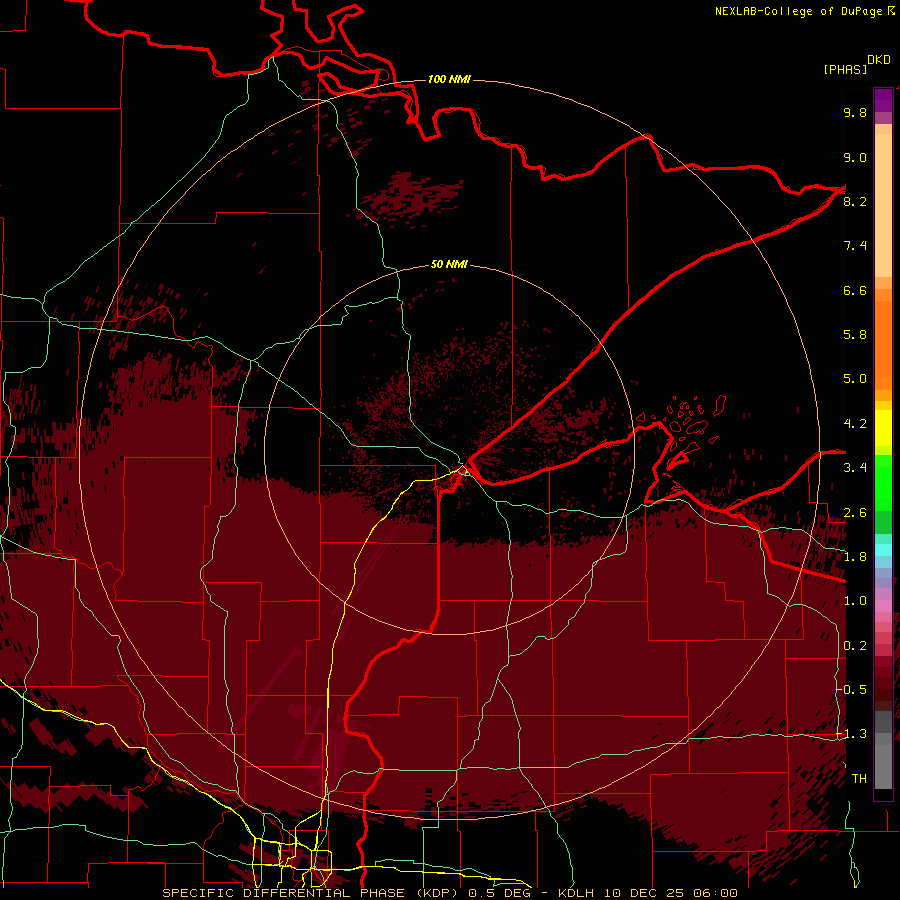Click the DKD product label above the legend
Viewport: 900px width, 900px height.
(879, 60)
